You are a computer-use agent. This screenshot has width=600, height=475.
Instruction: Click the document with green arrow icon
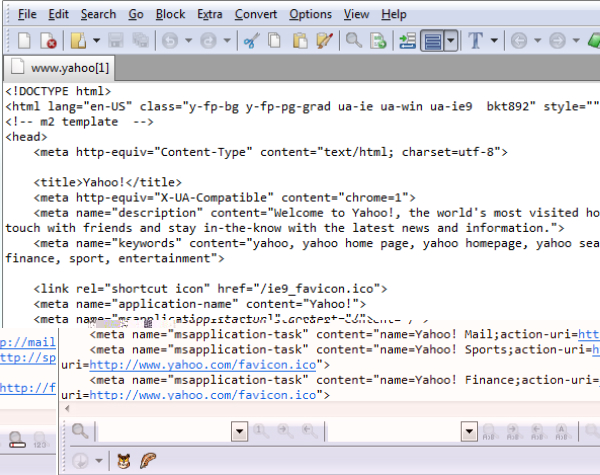pos(378,40)
